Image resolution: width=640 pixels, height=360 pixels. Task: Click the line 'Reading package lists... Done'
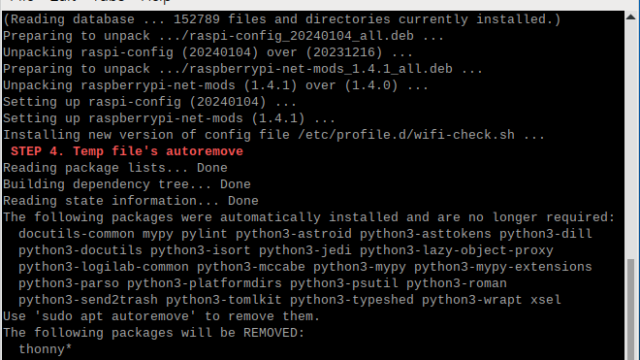[x=115, y=168]
